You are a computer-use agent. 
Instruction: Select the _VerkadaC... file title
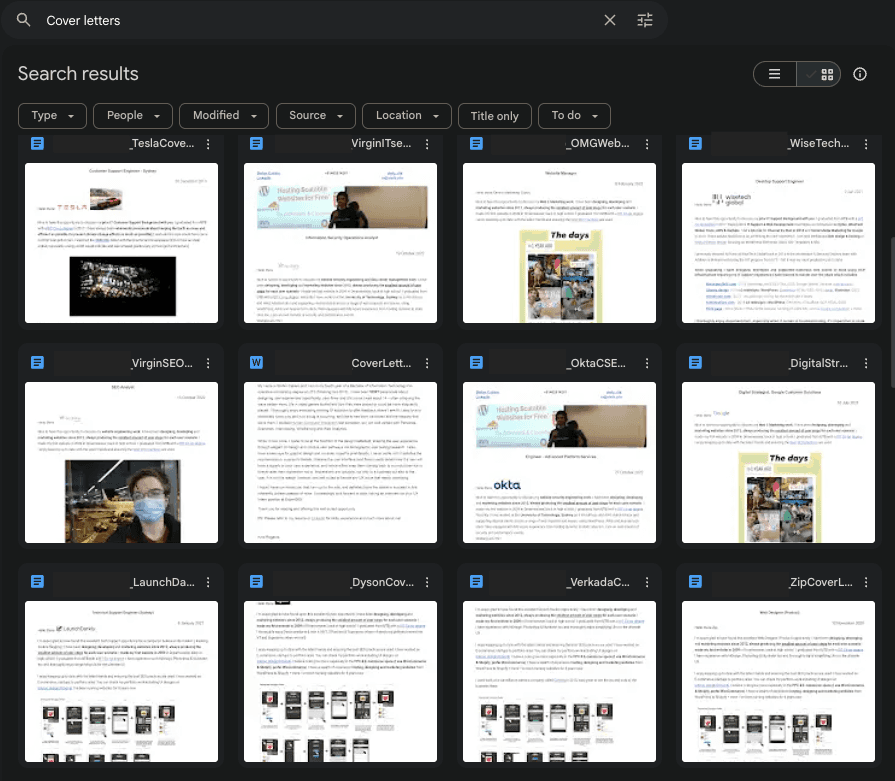(599, 582)
